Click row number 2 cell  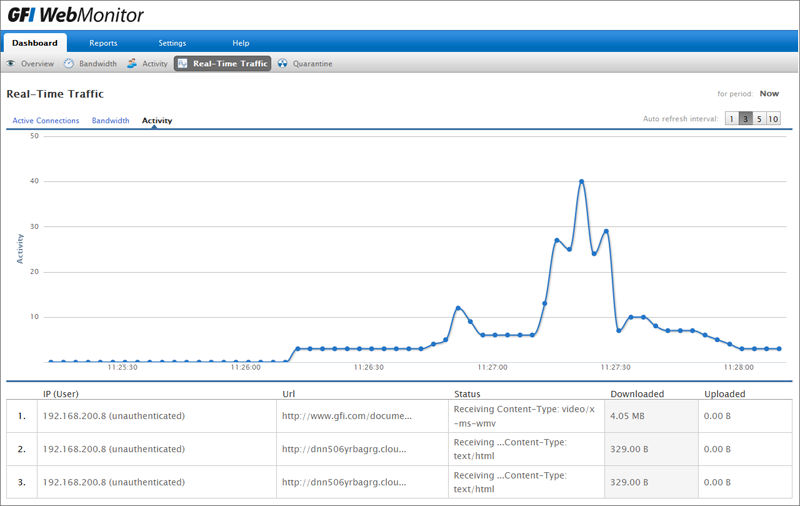(22, 449)
